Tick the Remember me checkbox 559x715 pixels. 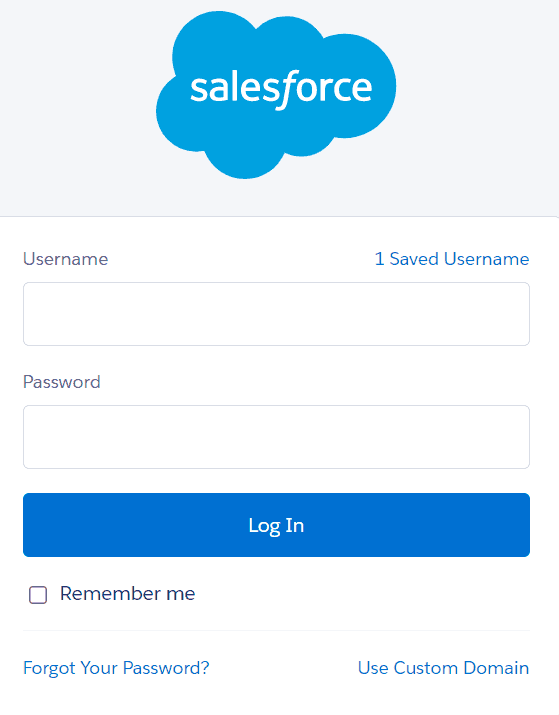(38, 595)
